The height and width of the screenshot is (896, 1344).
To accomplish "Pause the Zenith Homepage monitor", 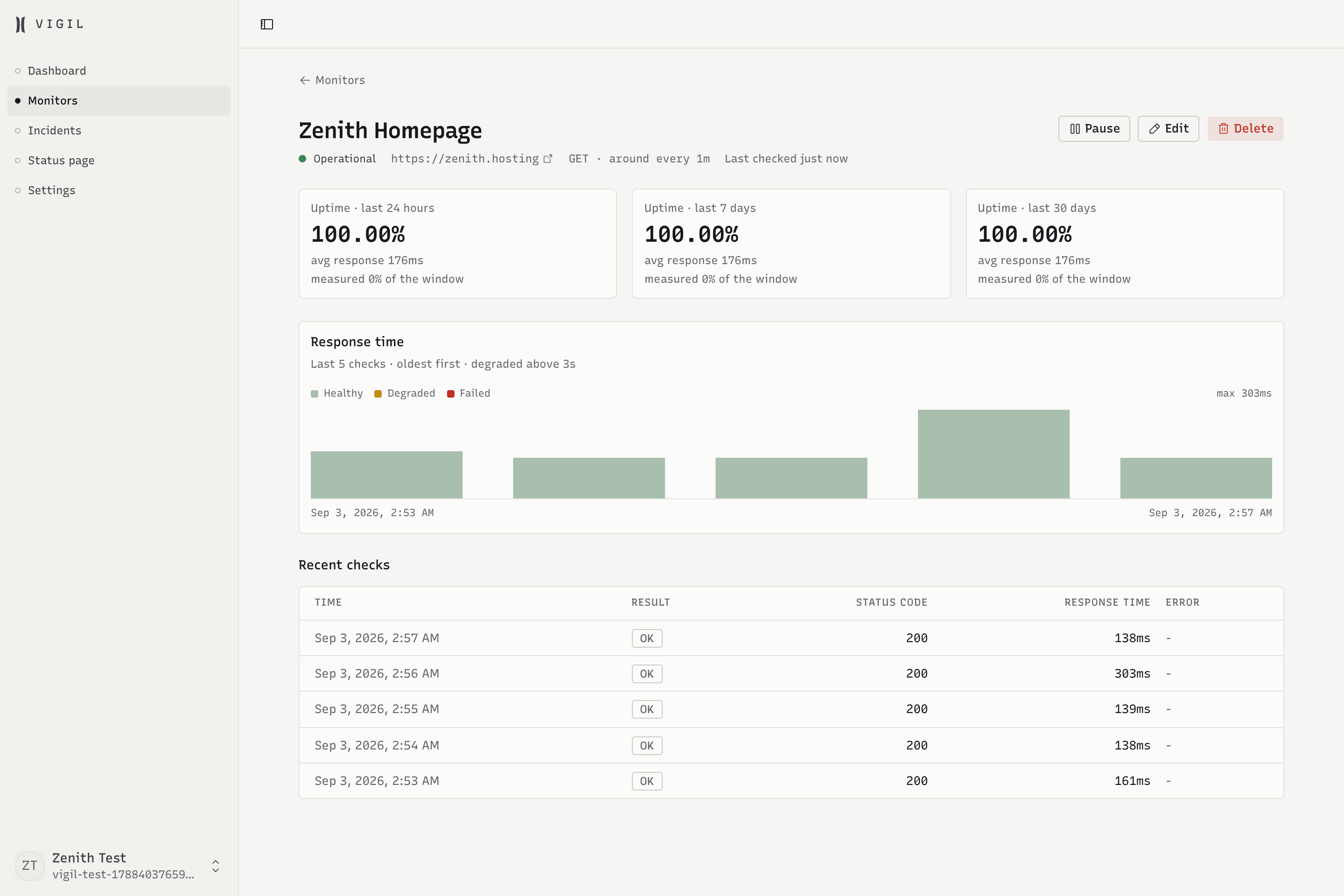I will pos(1094,129).
